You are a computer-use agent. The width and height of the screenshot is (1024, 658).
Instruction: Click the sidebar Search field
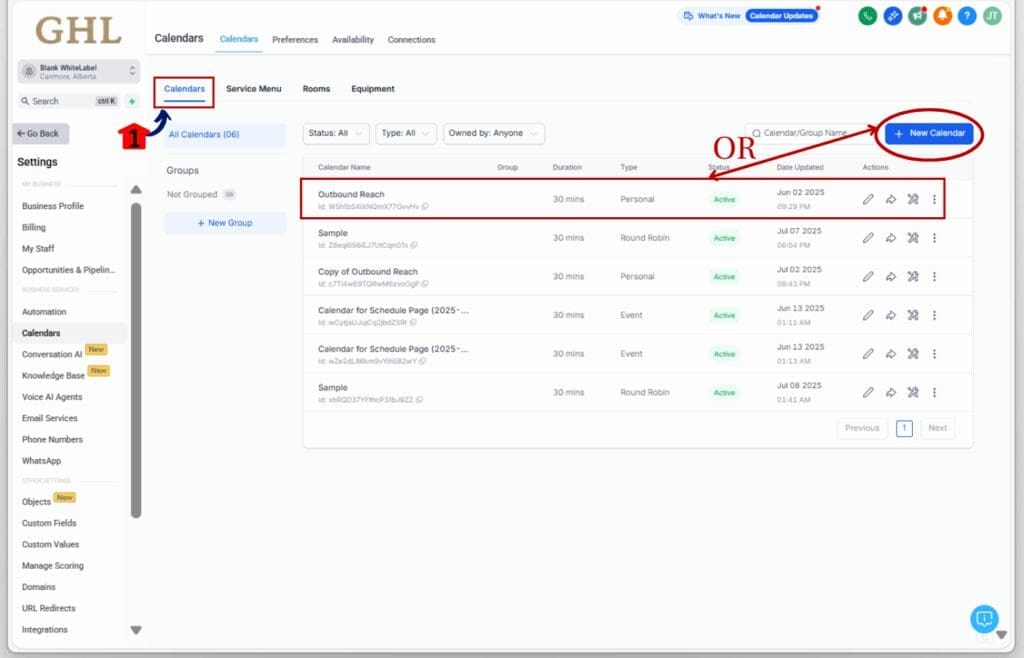coord(69,101)
